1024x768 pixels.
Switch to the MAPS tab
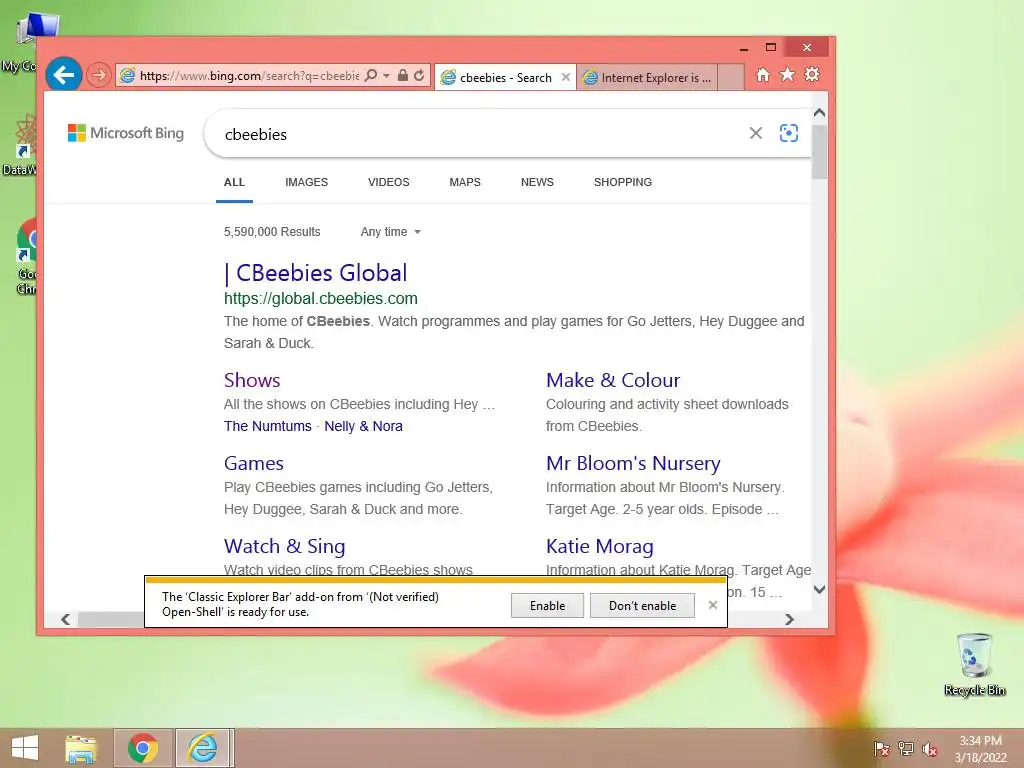click(x=465, y=182)
